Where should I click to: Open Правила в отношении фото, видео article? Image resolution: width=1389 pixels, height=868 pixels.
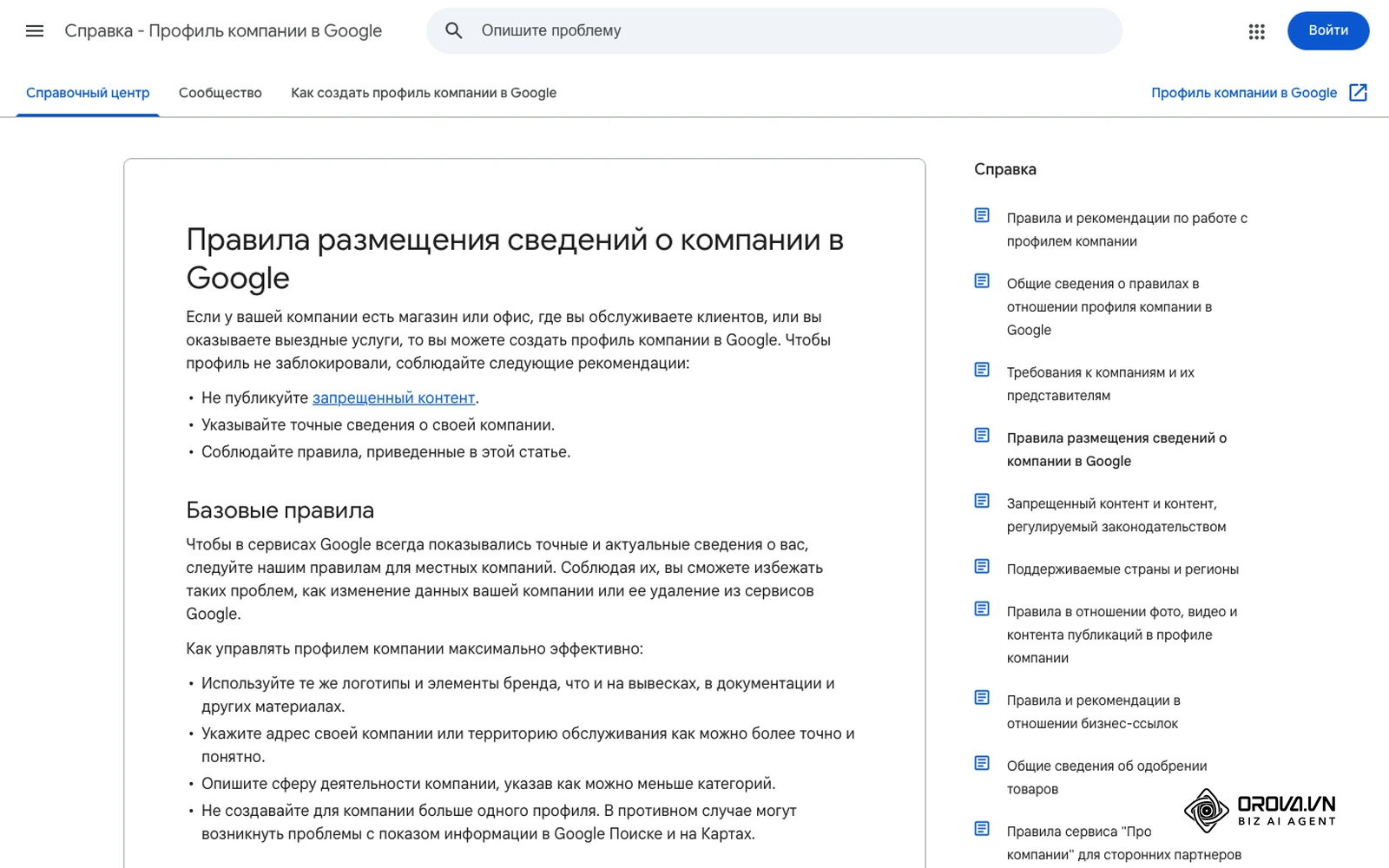point(1122,635)
